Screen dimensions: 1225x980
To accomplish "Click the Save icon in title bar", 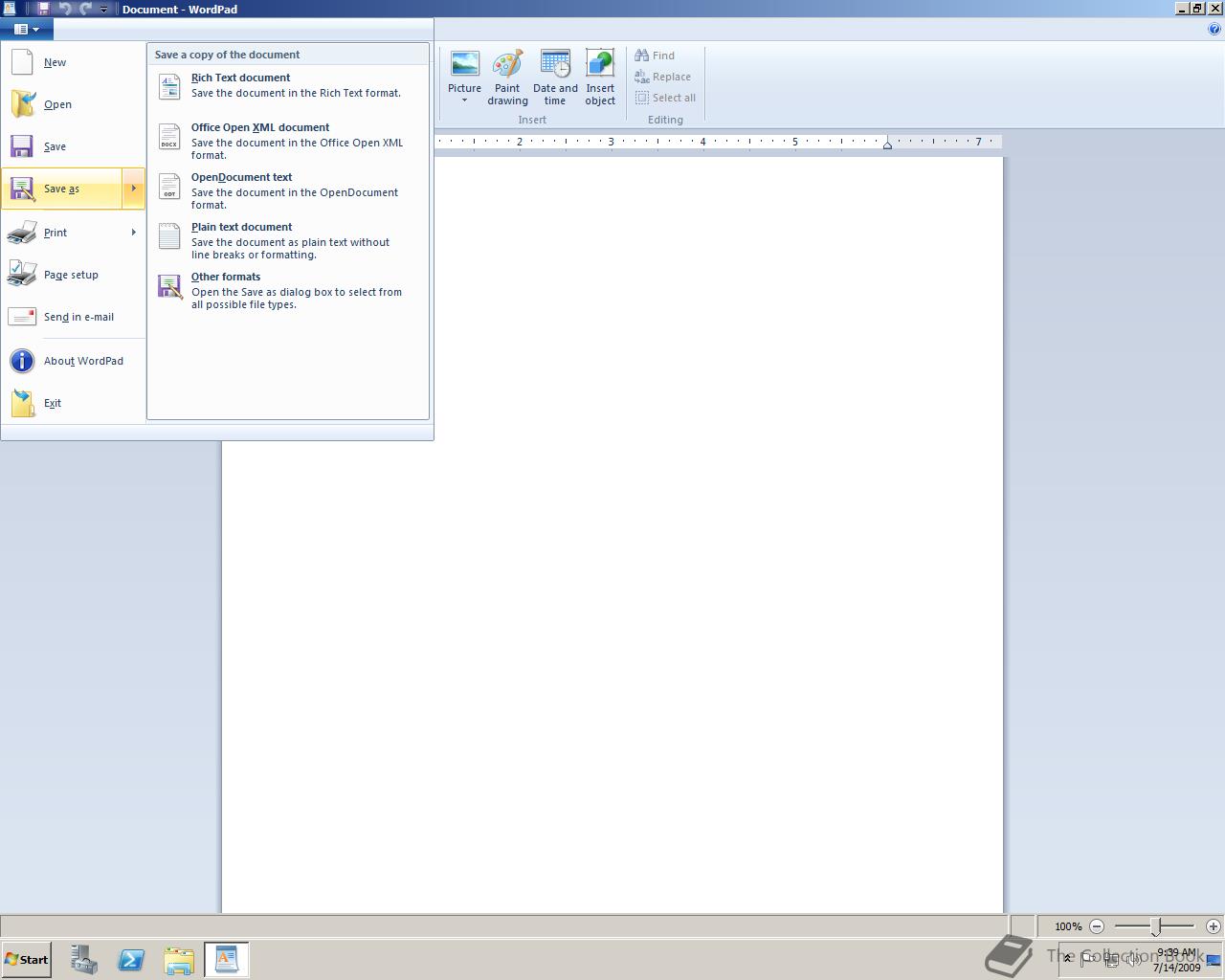I will click(x=43, y=9).
